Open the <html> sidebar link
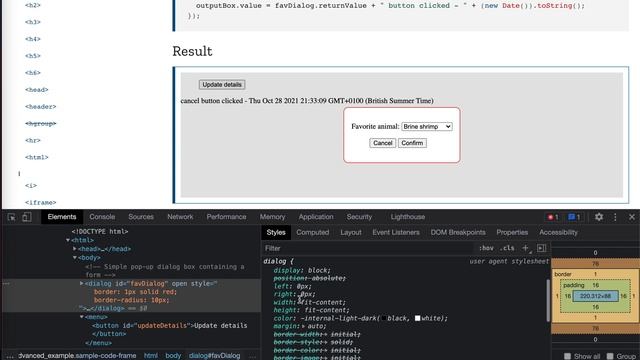This screenshot has width=640, height=360. click(37, 157)
